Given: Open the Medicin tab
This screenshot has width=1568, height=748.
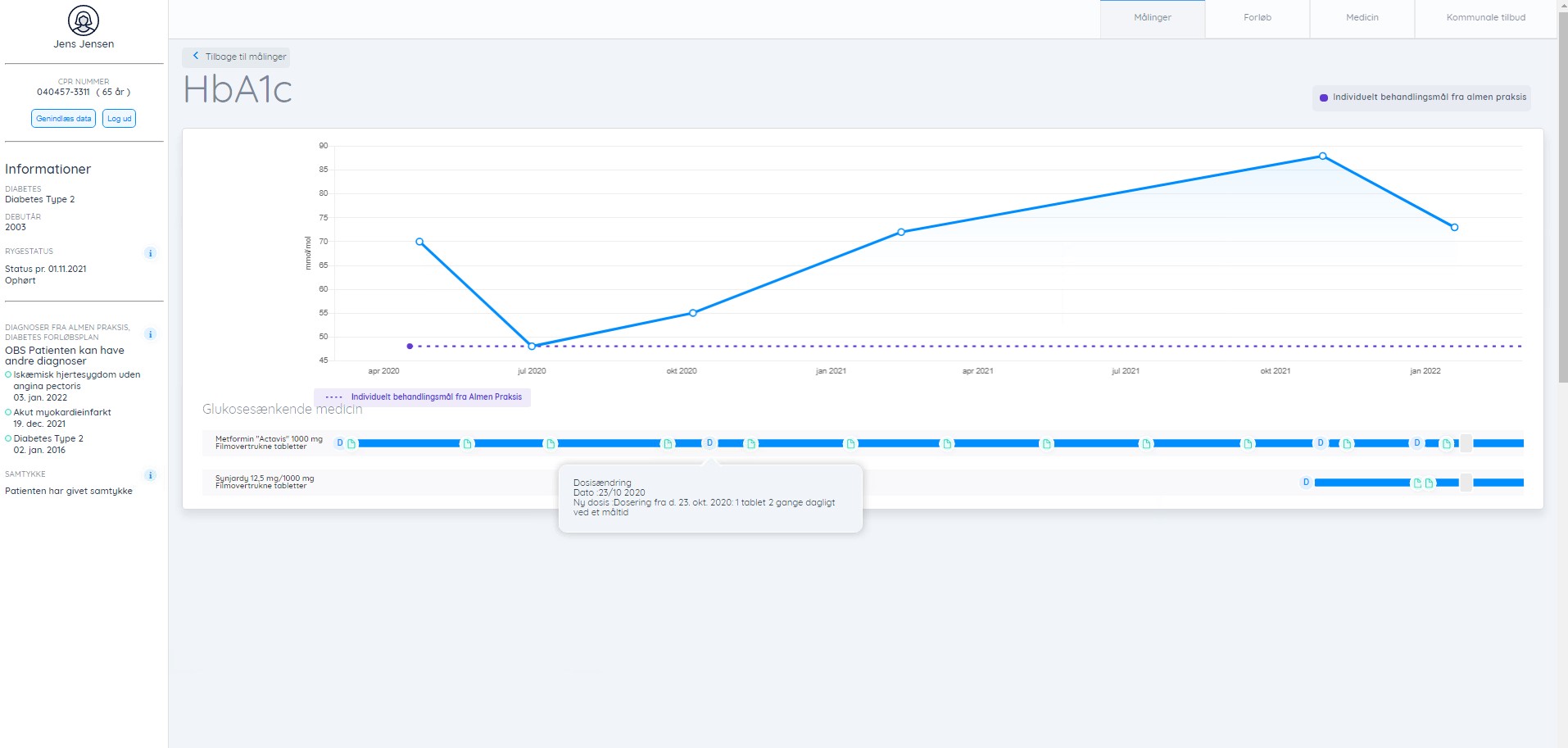Looking at the screenshot, I should (1362, 18).
